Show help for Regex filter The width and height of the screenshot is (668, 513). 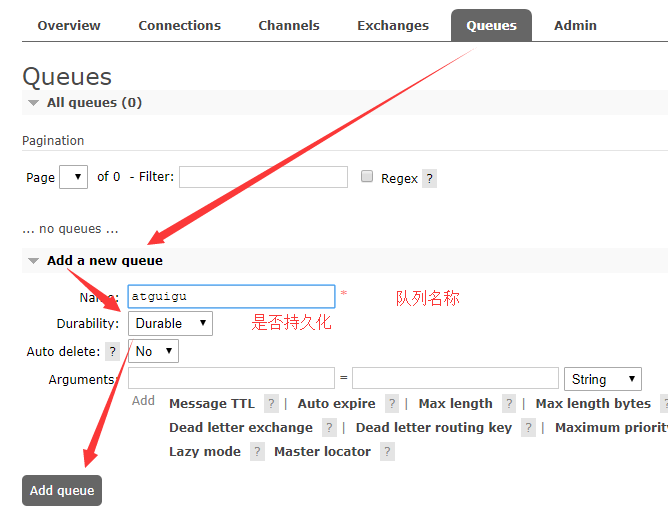point(429,178)
